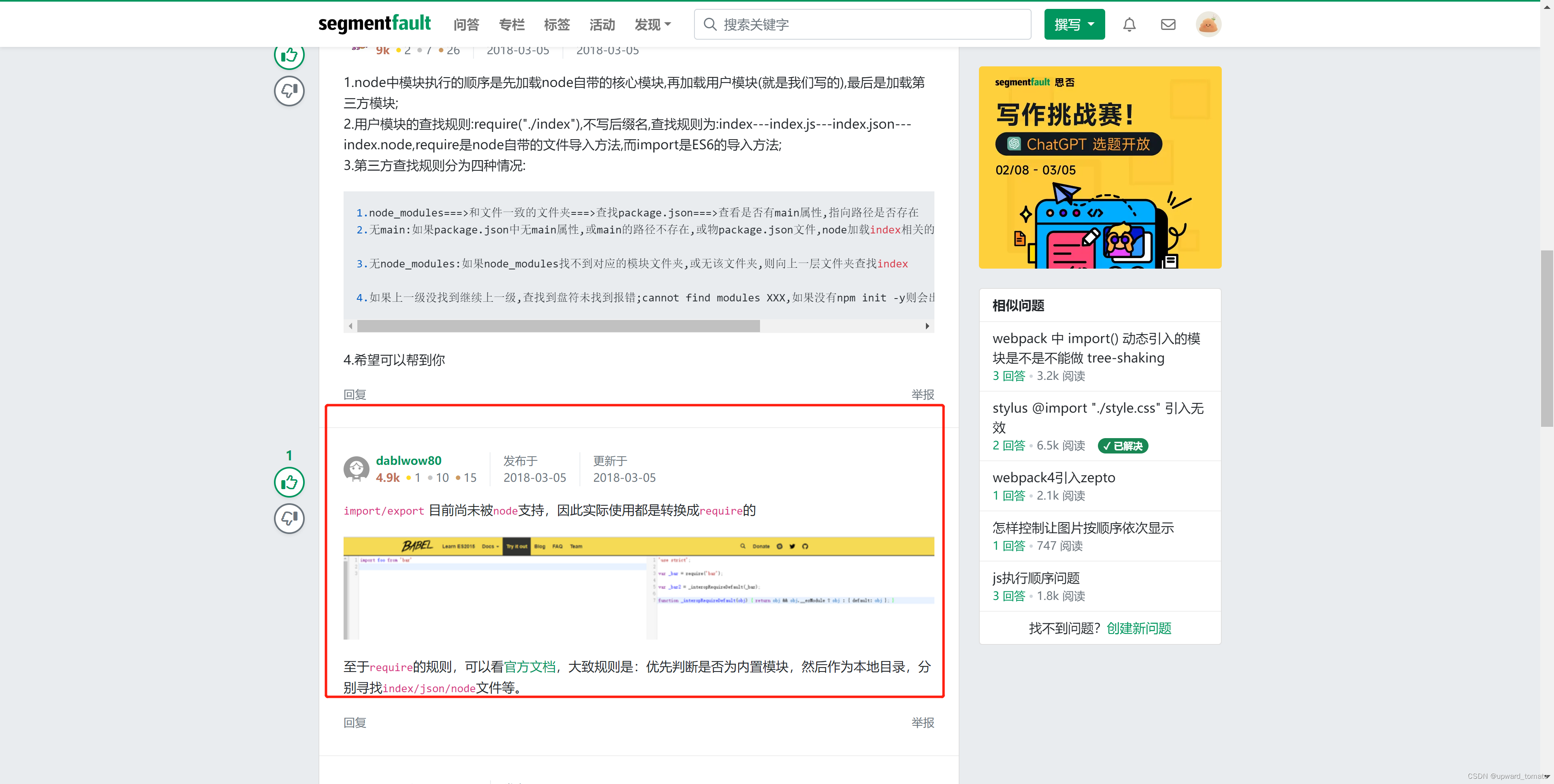Click the thumbs-down on the first answer
Image resolution: width=1554 pixels, height=784 pixels.
pos(289,91)
